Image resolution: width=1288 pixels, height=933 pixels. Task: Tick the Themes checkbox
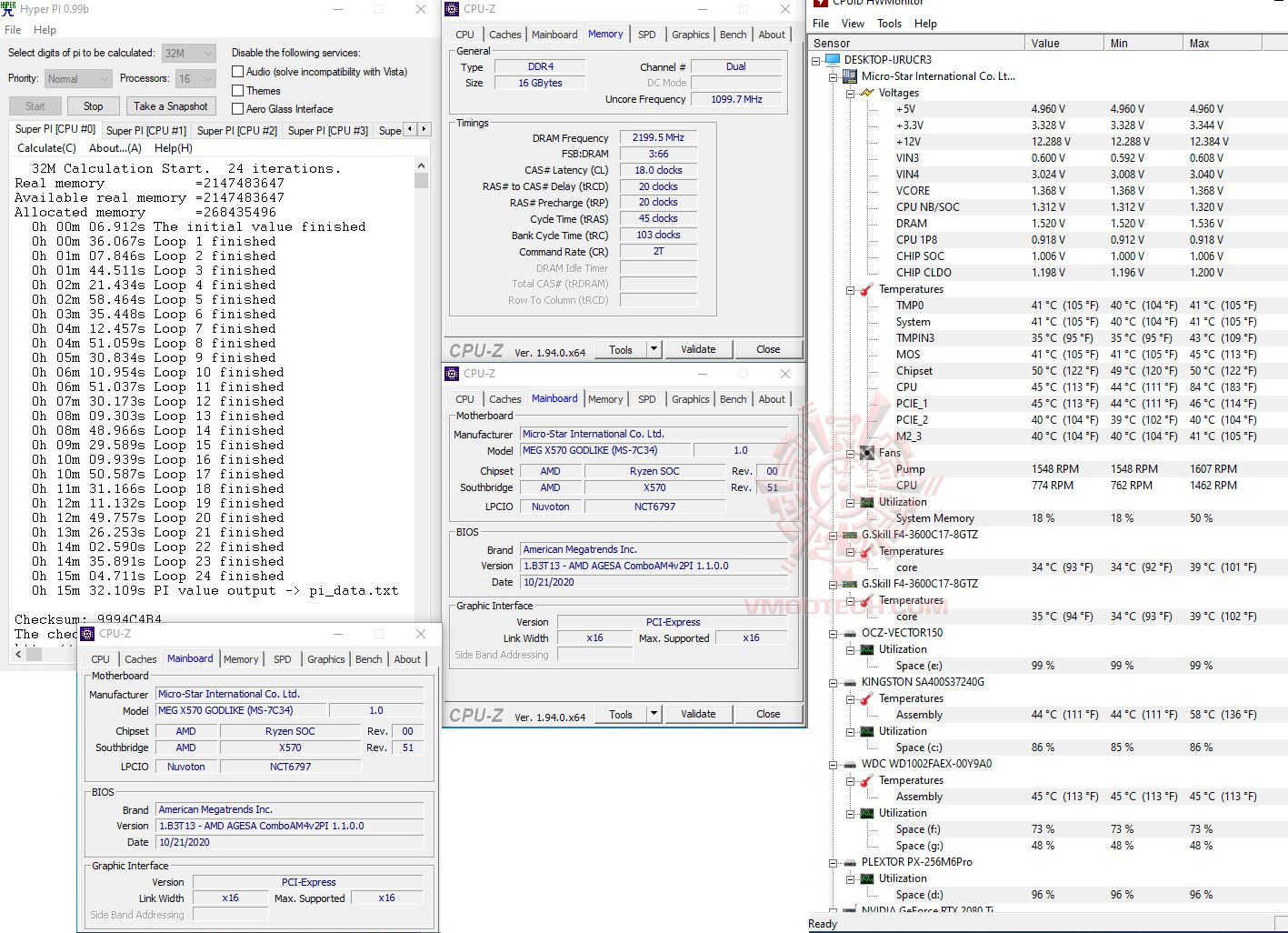(238, 91)
